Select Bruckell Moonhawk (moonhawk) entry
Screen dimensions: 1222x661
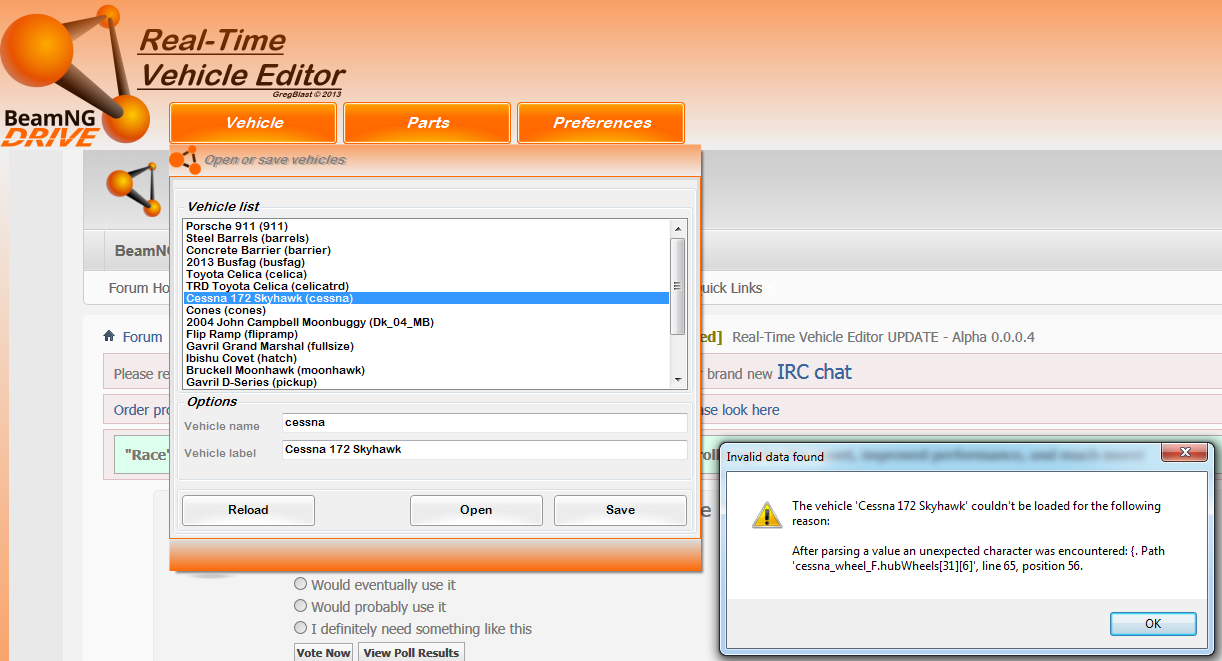[x=427, y=370]
